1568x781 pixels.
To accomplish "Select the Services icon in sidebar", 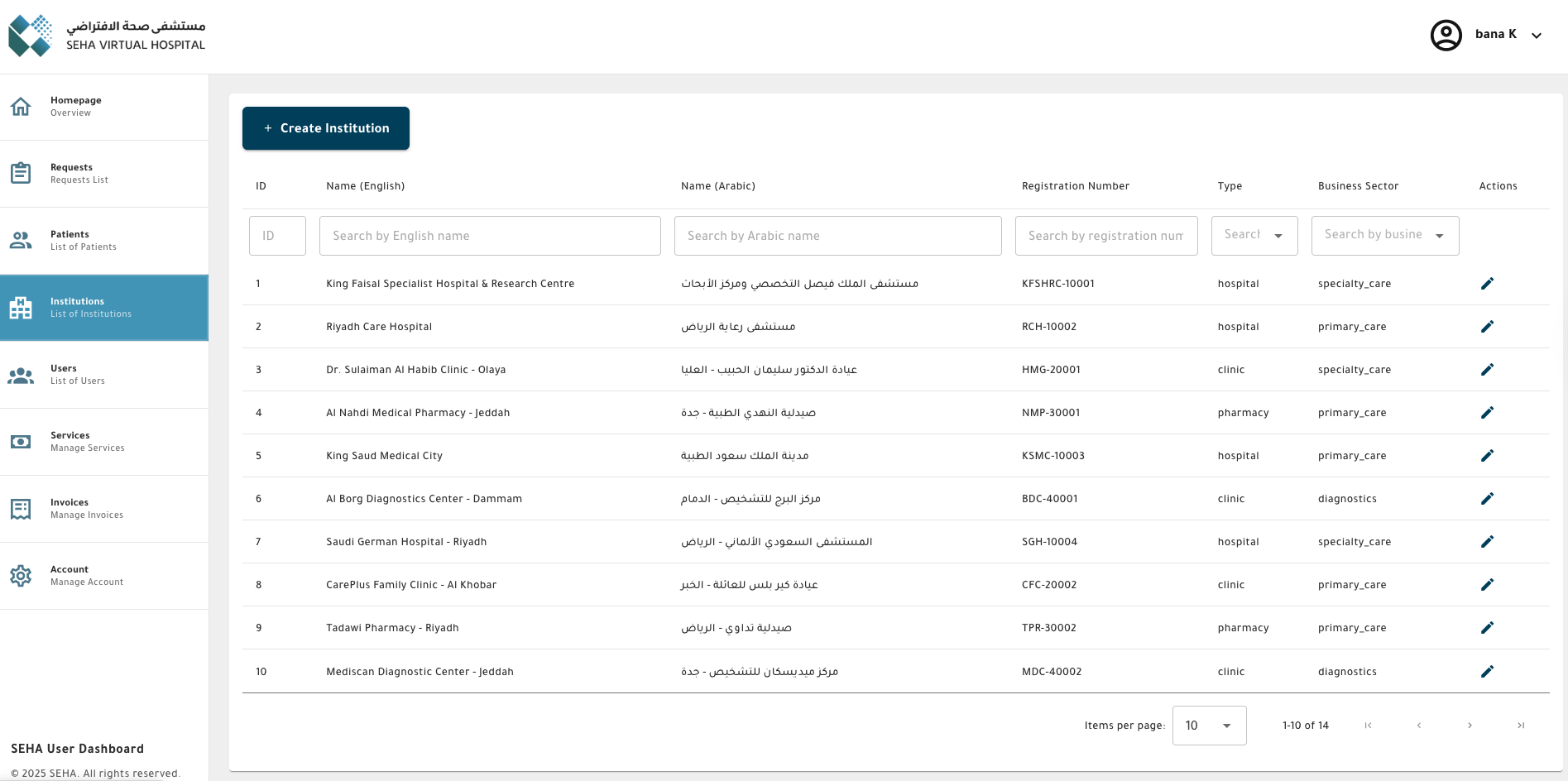I will (21, 441).
